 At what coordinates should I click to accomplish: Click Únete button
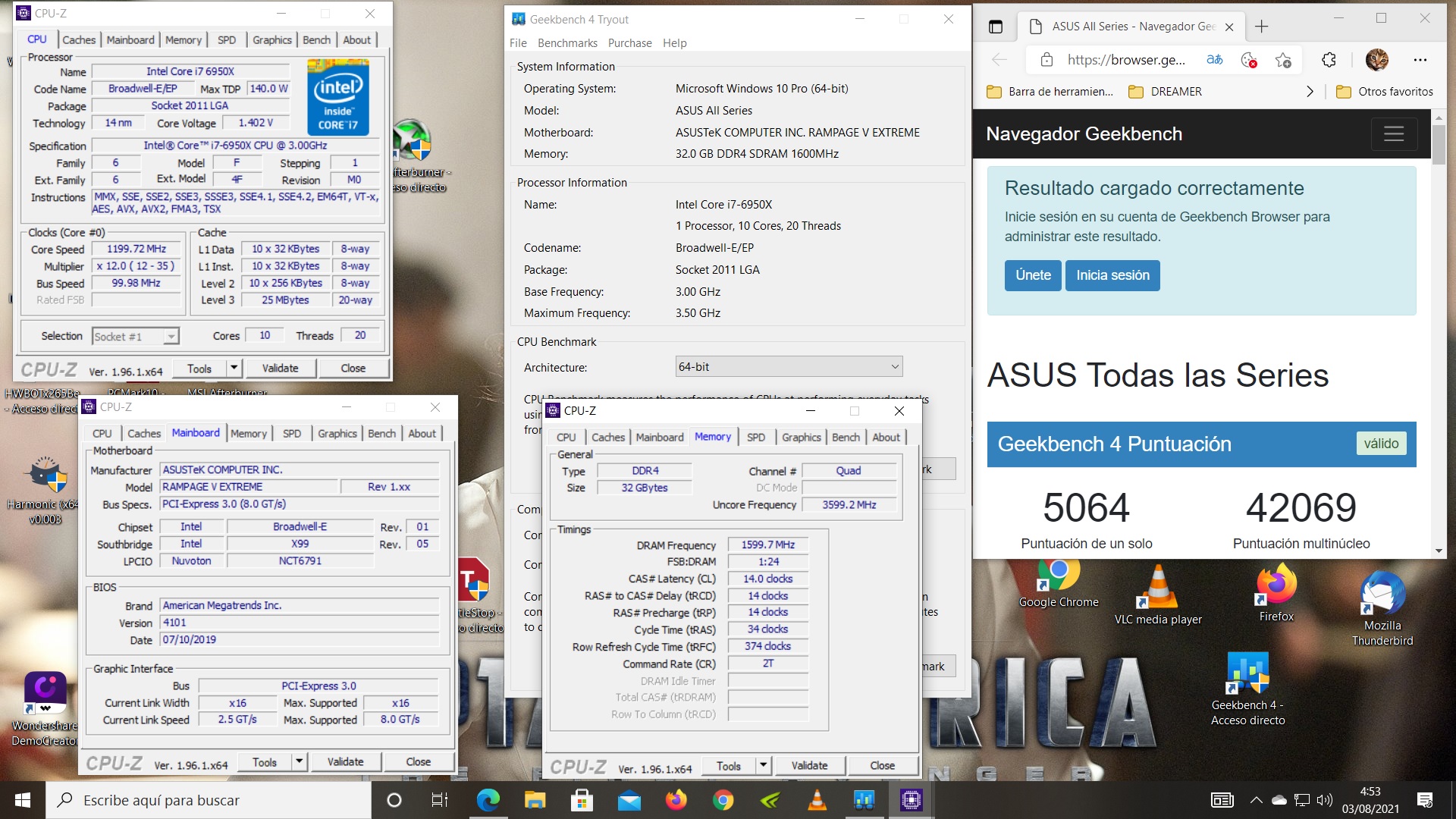coord(1033,275)
